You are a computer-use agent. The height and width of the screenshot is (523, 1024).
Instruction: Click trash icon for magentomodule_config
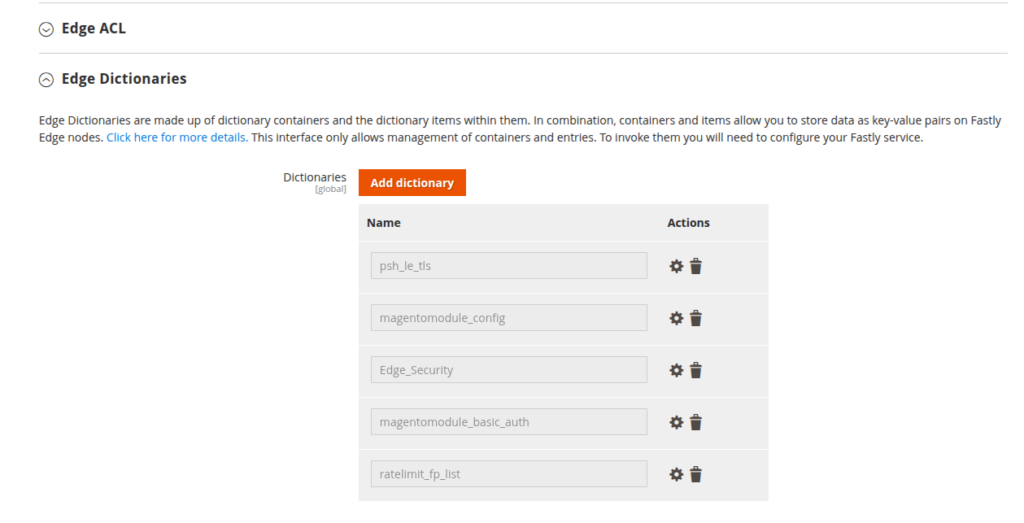(x=696, y=318)
